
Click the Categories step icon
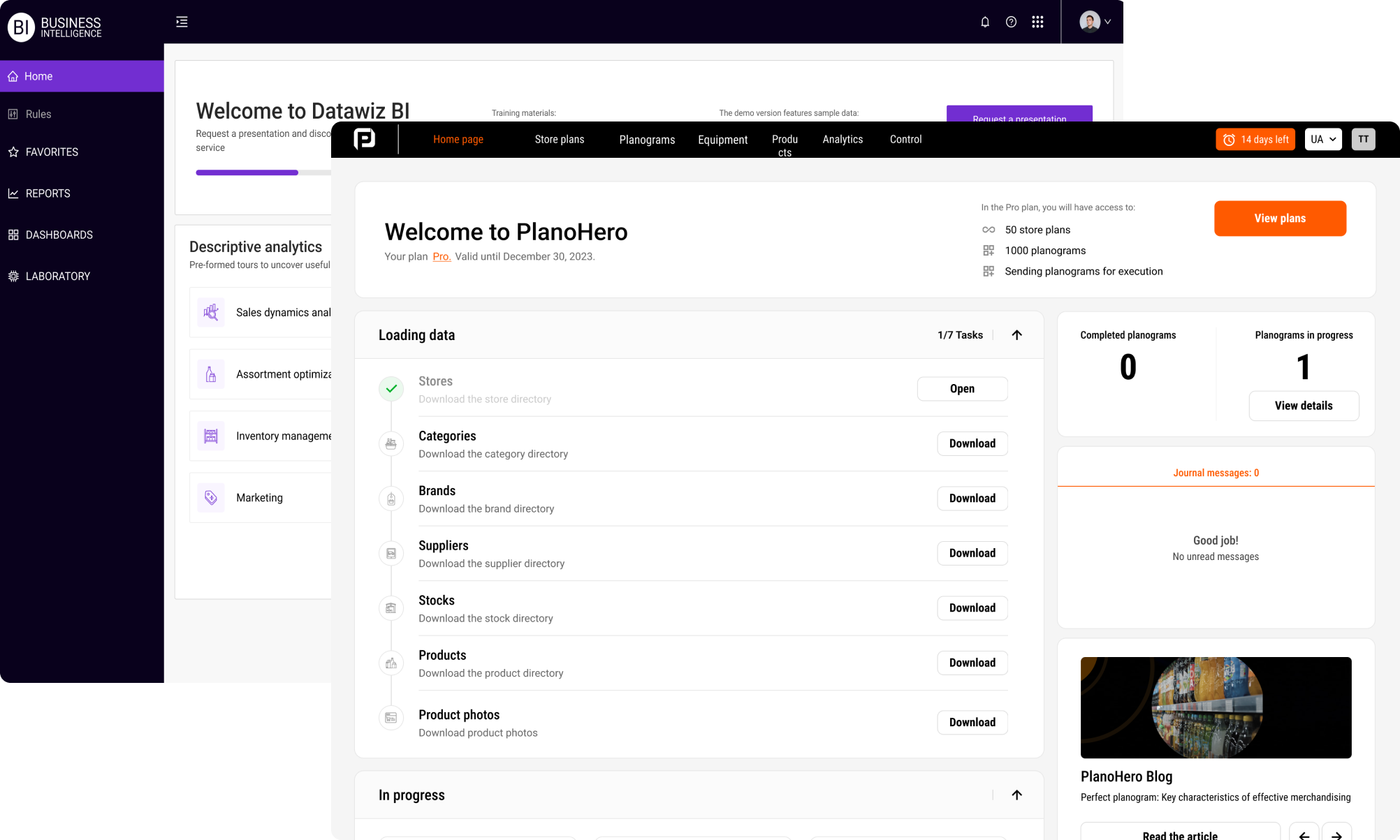point(391,444)
